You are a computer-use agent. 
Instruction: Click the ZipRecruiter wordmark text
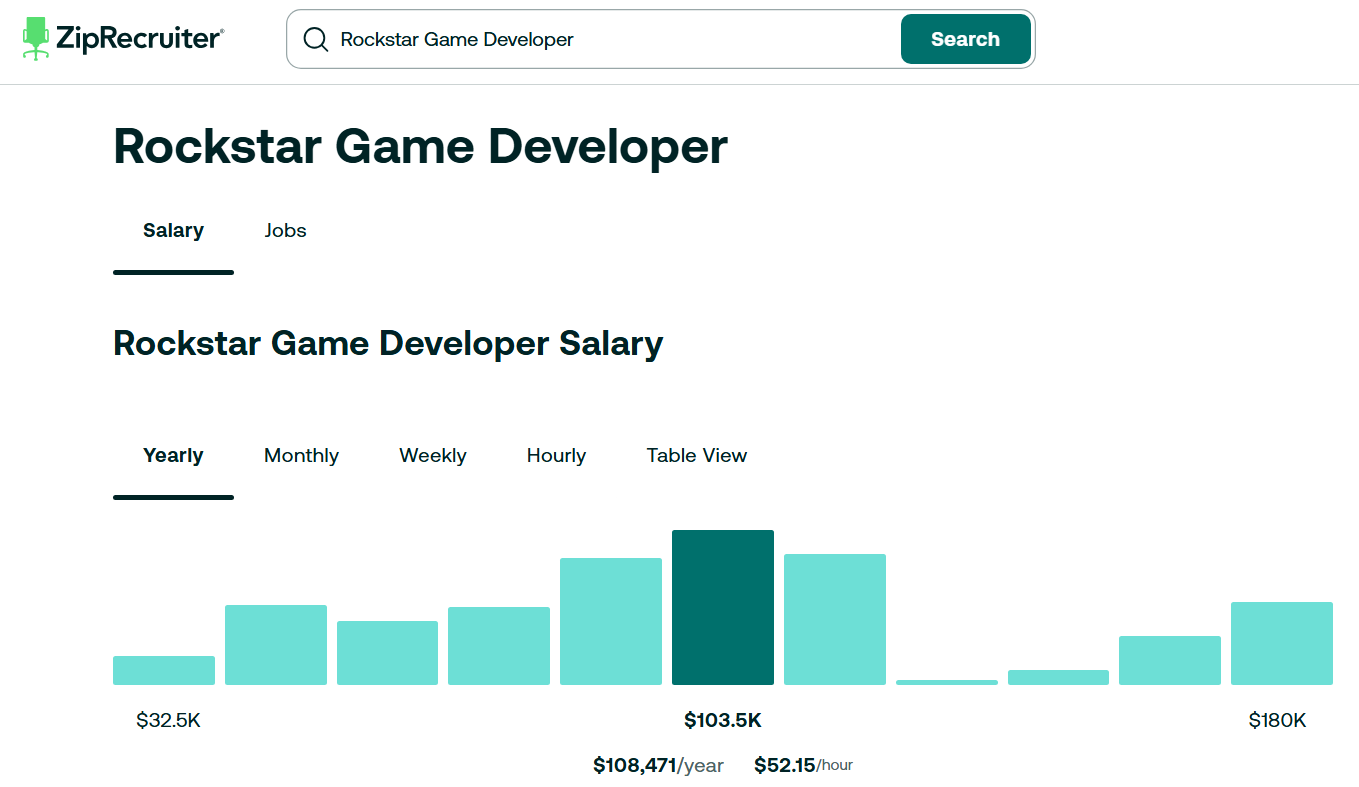(x=140, y=39)
